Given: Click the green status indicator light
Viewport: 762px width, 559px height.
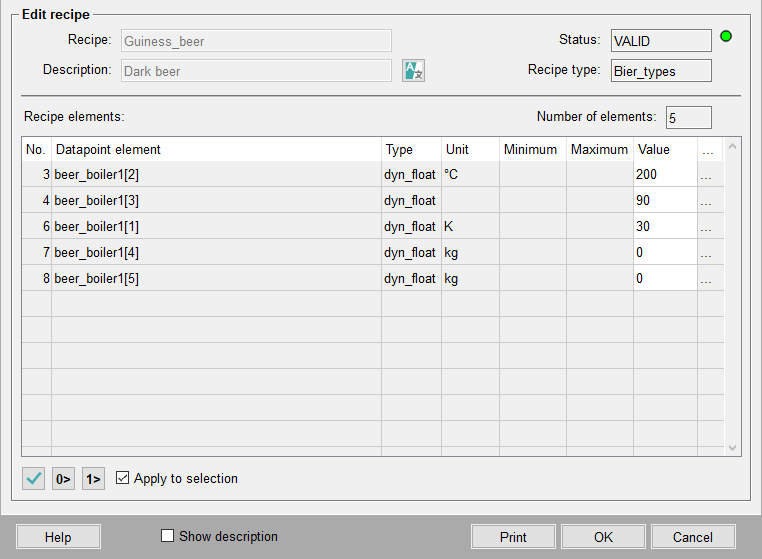Looking at the screenshot, I should click(x=726, y=37).
